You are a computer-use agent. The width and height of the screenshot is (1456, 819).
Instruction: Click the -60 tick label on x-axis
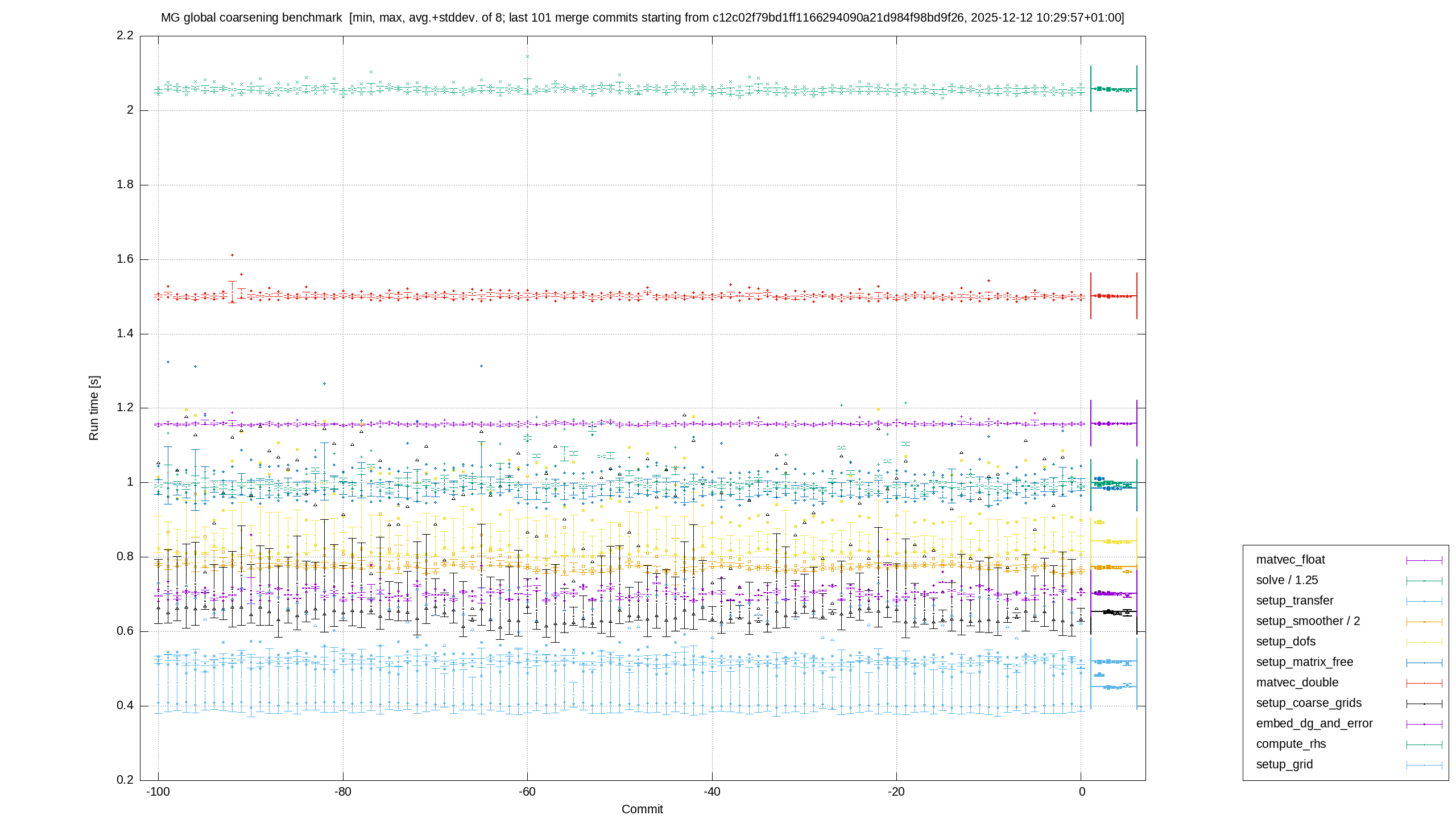tap(527, 792)
